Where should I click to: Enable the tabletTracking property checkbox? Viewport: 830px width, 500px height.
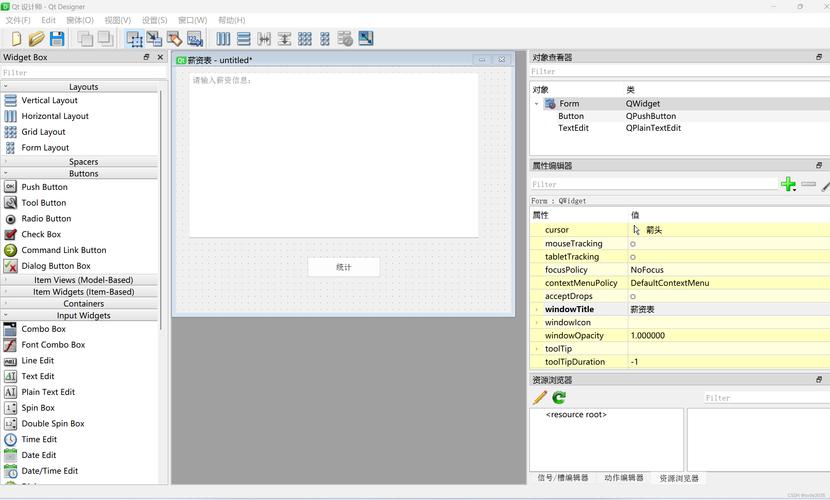[x=633, y=257]
